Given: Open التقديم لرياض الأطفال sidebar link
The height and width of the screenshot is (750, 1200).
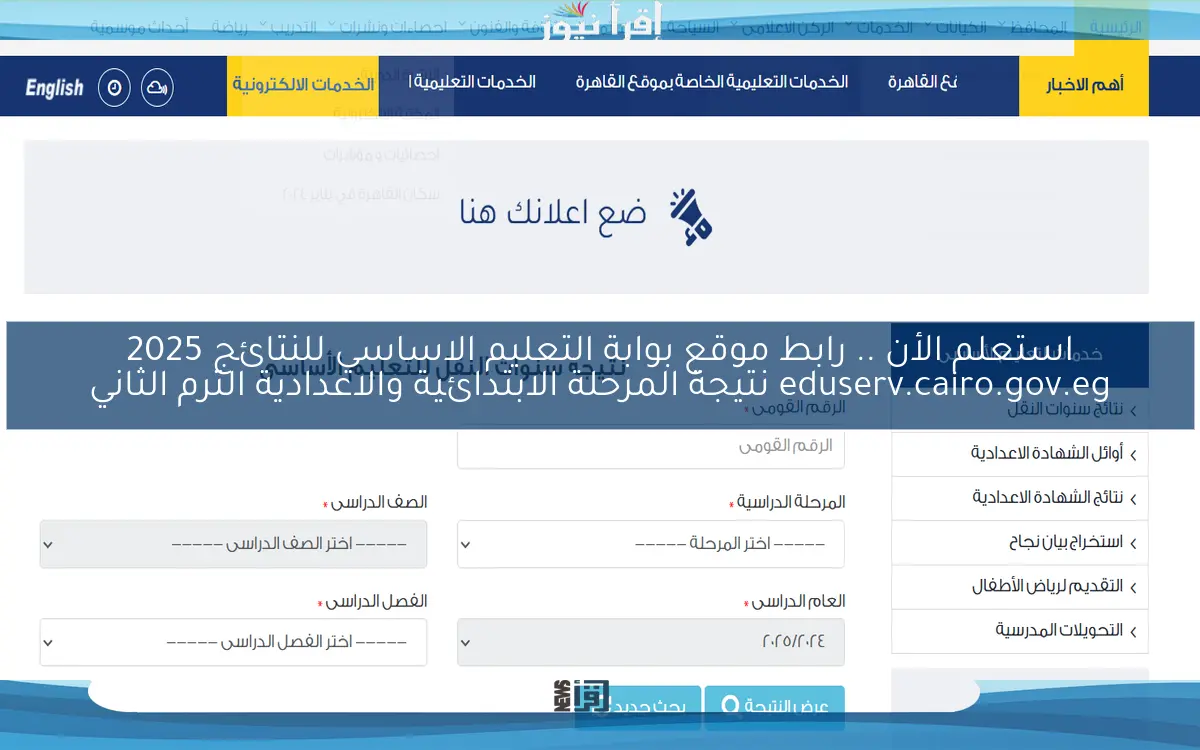Looking at the screenshot, I should pyautogui.click(x=1020, y=587).
